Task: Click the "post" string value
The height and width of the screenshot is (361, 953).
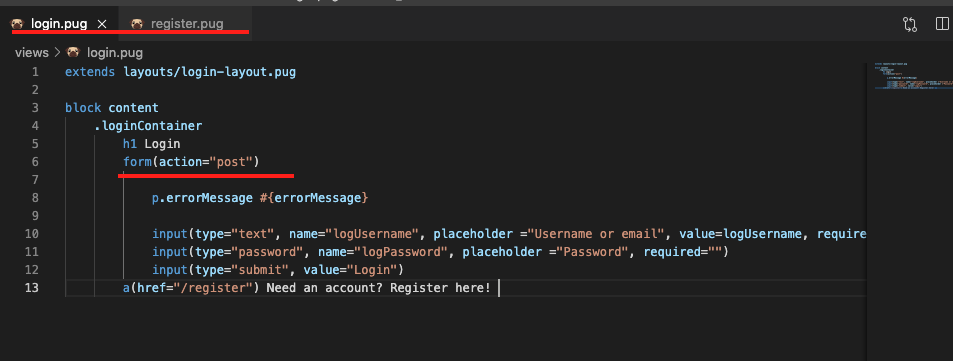Action: pos(231,162)
